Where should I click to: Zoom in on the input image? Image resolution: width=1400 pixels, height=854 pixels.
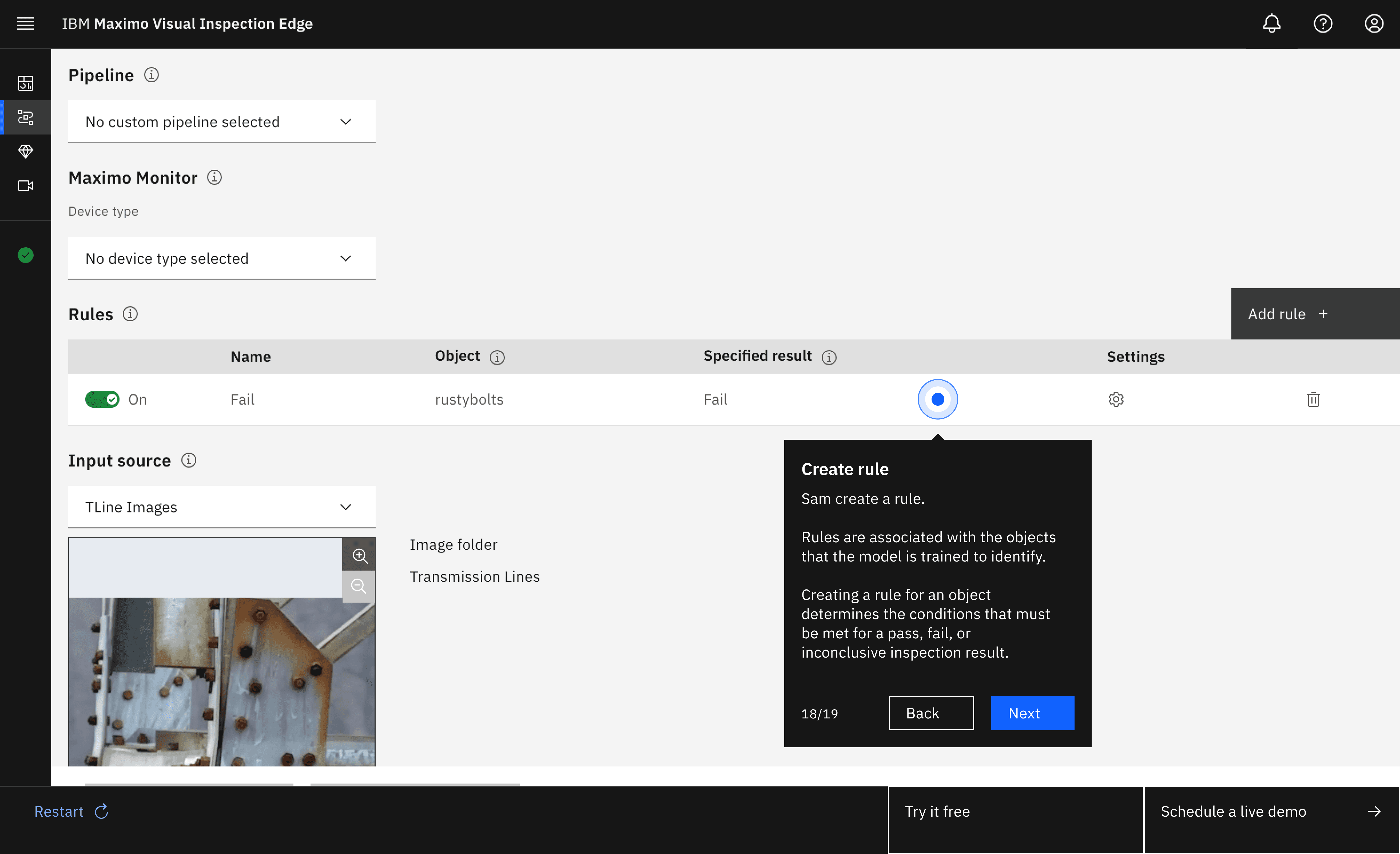click(x=359, y=555)
